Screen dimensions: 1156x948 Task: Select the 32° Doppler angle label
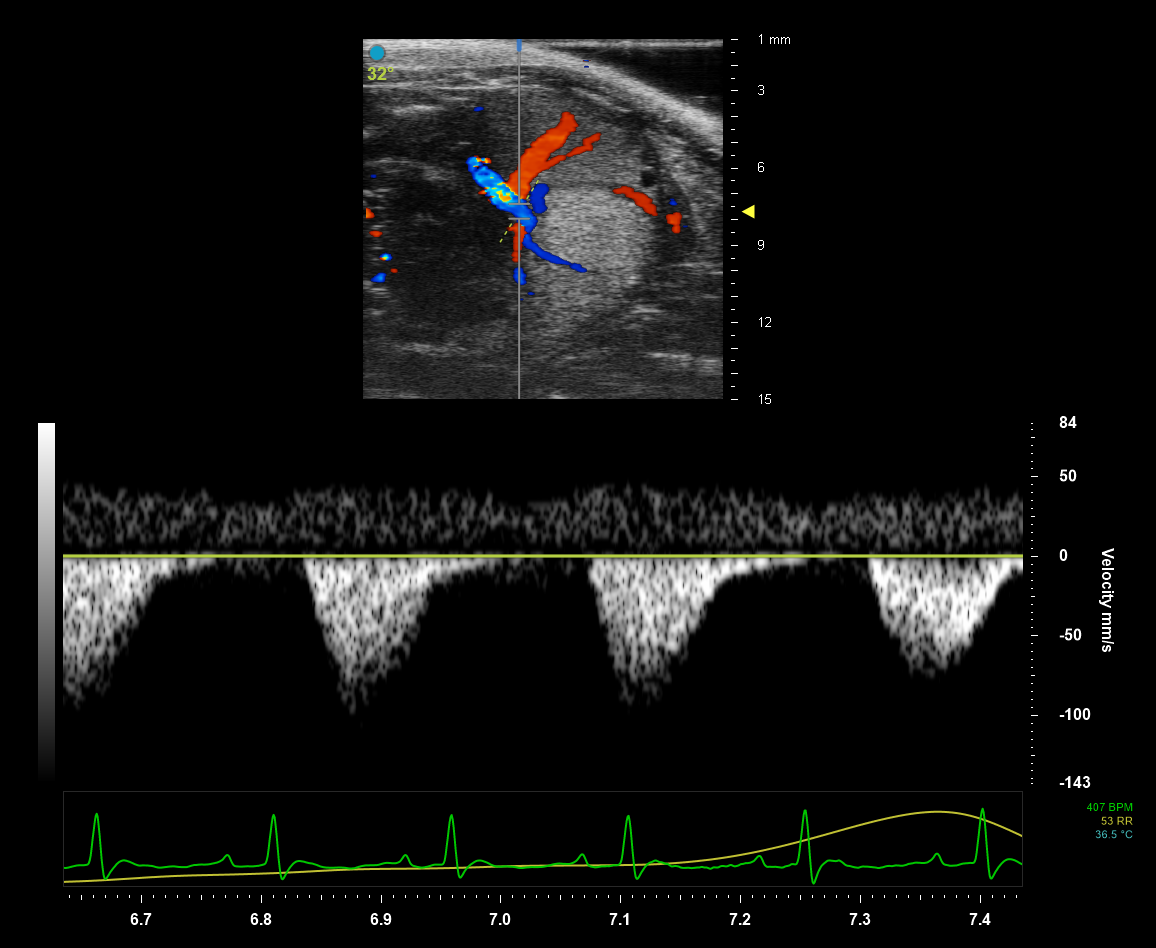click(x=380, y=74)
